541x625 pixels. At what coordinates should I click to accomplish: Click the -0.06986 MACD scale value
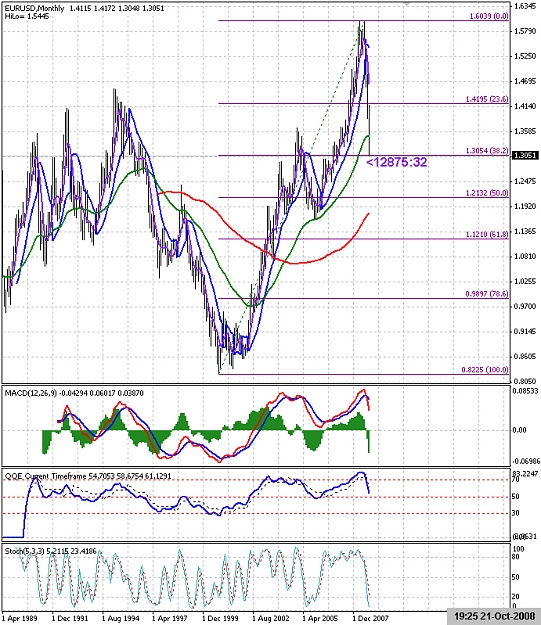(x=526, y=461)
